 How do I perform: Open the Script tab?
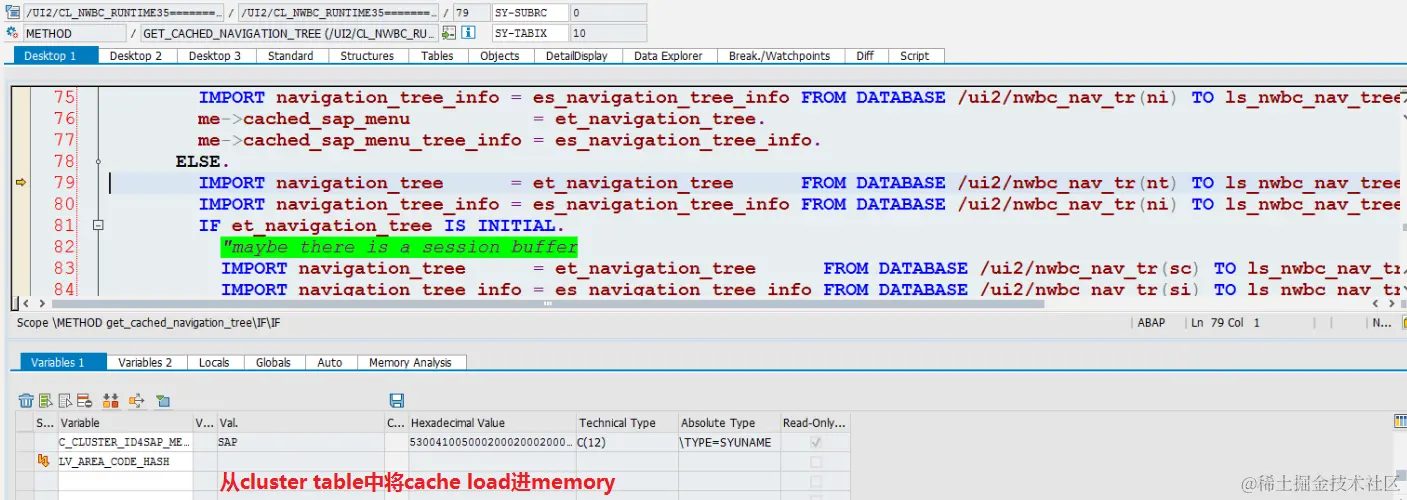pyautogui.click(x=914, y=56)
